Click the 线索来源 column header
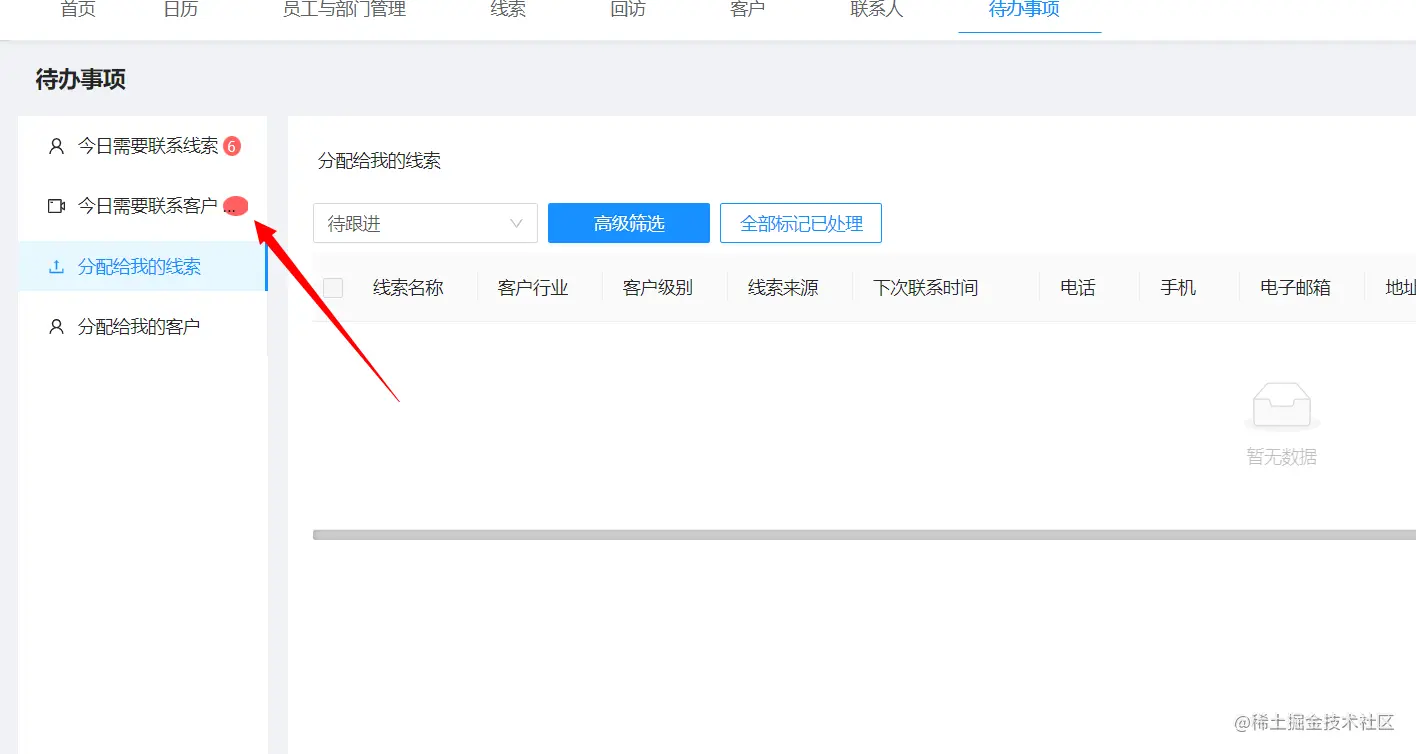Screen dimensions: 1416x754 783,288
